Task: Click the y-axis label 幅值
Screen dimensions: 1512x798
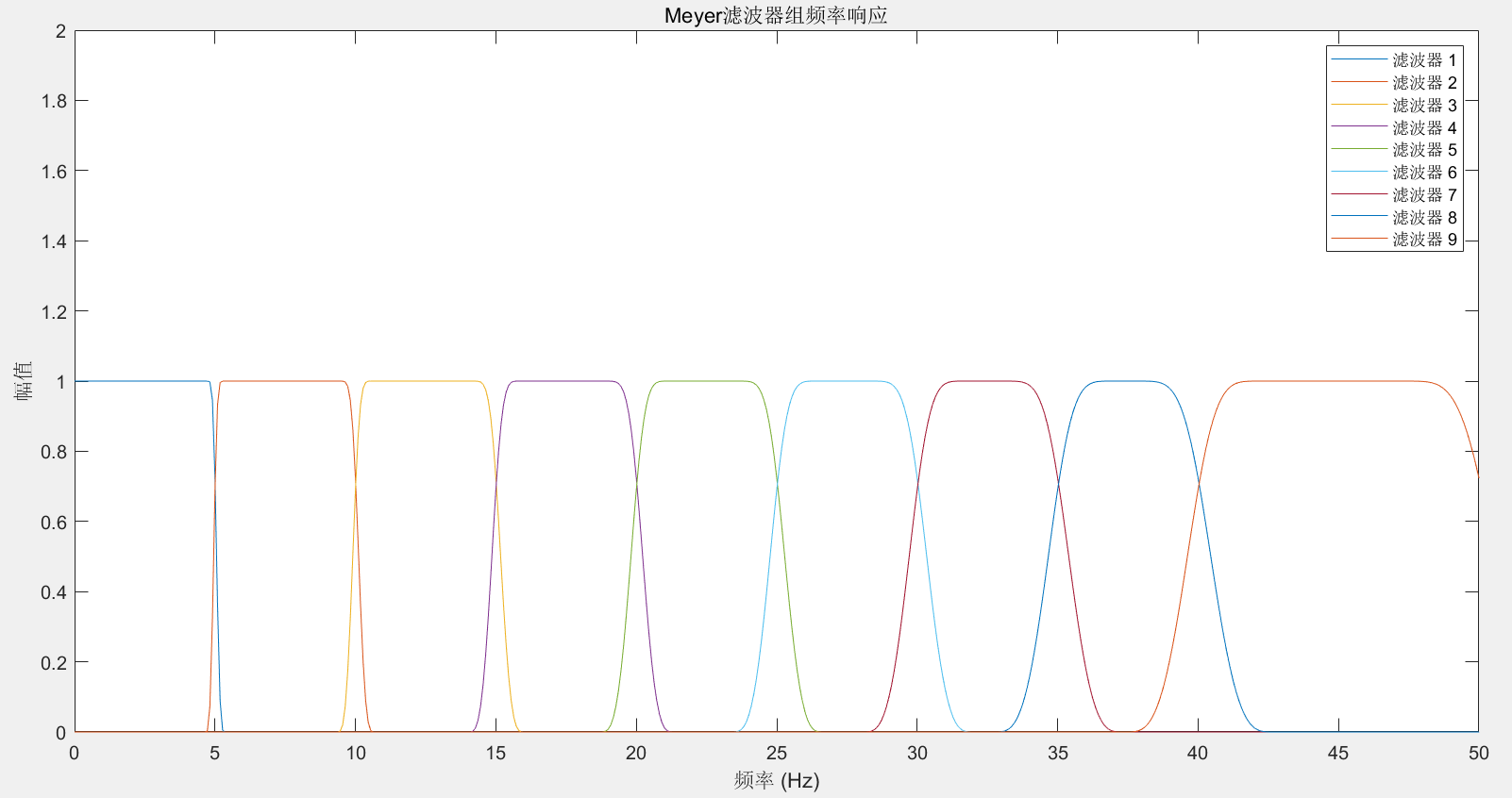Action: point(23,381)
